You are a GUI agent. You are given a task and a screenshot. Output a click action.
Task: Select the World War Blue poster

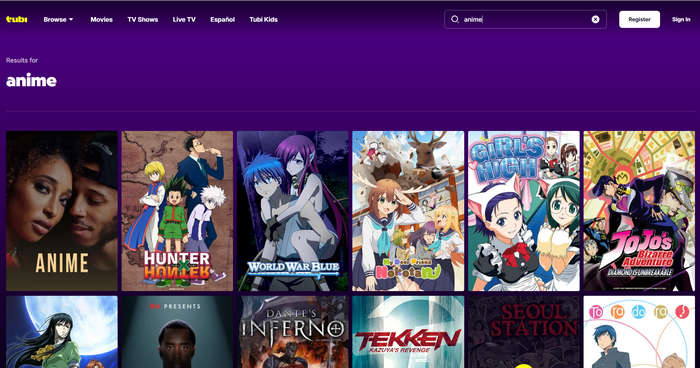[x=293, y=211]
